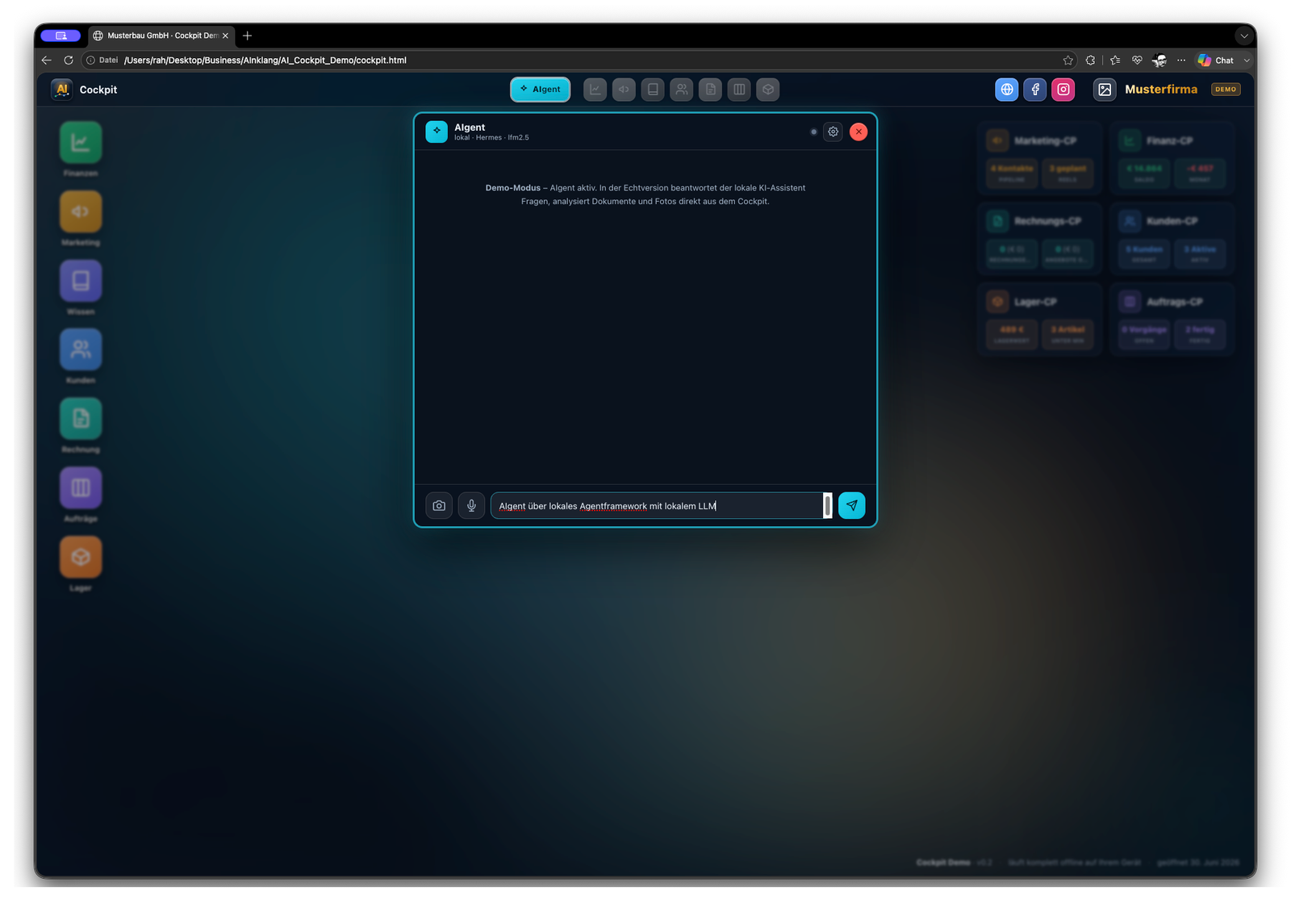Viewport: 1291px width, 924px height.
Task: Open Marketing via the megaphone toolbar icon
Action: click(x=624, y=90)
